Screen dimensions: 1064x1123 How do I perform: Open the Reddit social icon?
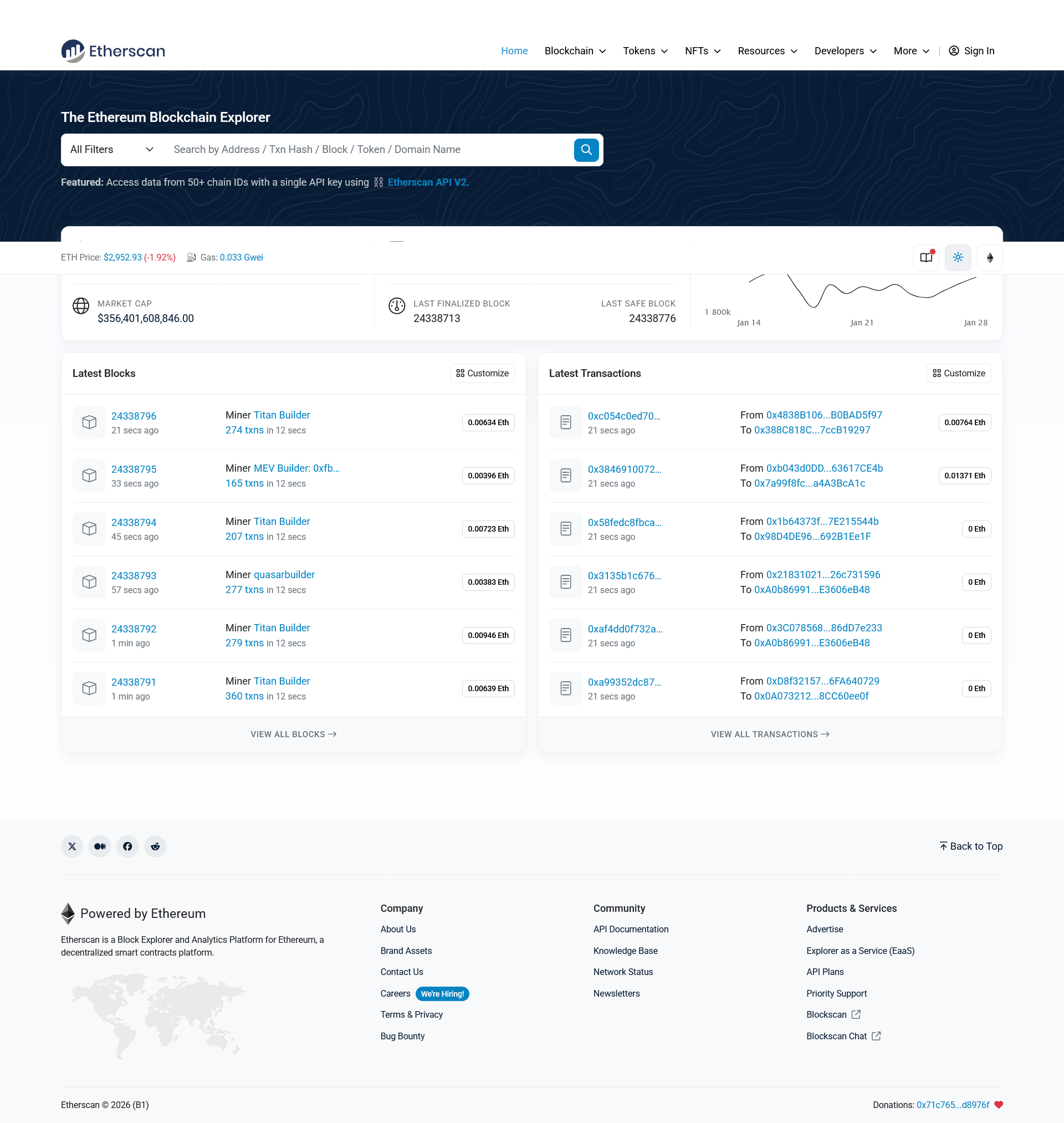point(155,846)
